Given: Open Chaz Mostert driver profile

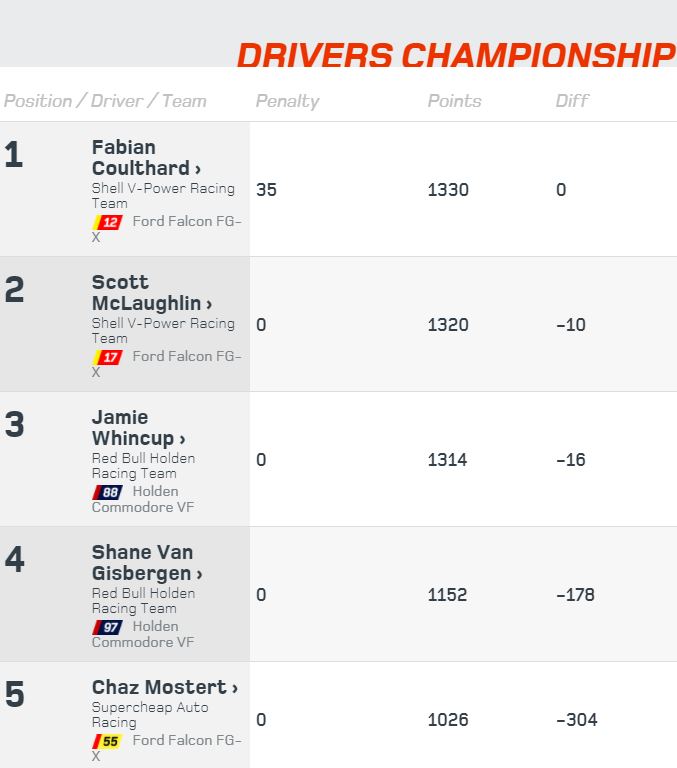Looking at the screenshot, I should [x=165, y=687].
